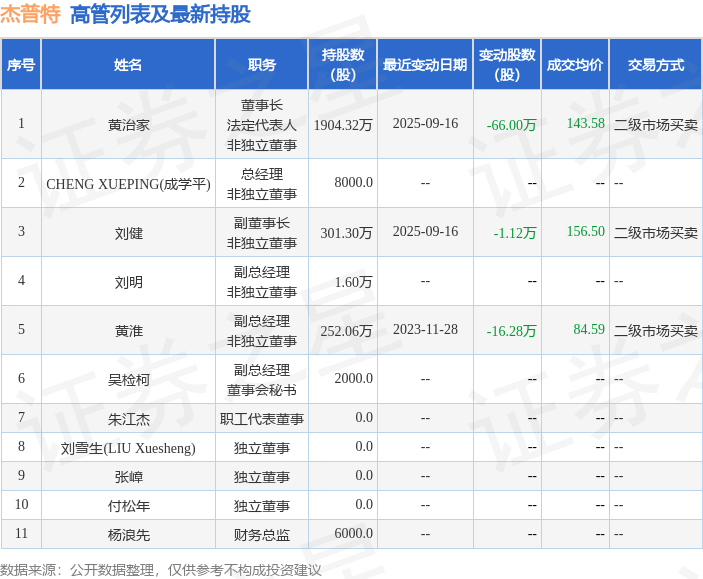Image resolution: width=703 pixels, height=579 pixels.
Task: Click the name 刘雪生(LIU Xuesheng)
Action: click(128, 448)
